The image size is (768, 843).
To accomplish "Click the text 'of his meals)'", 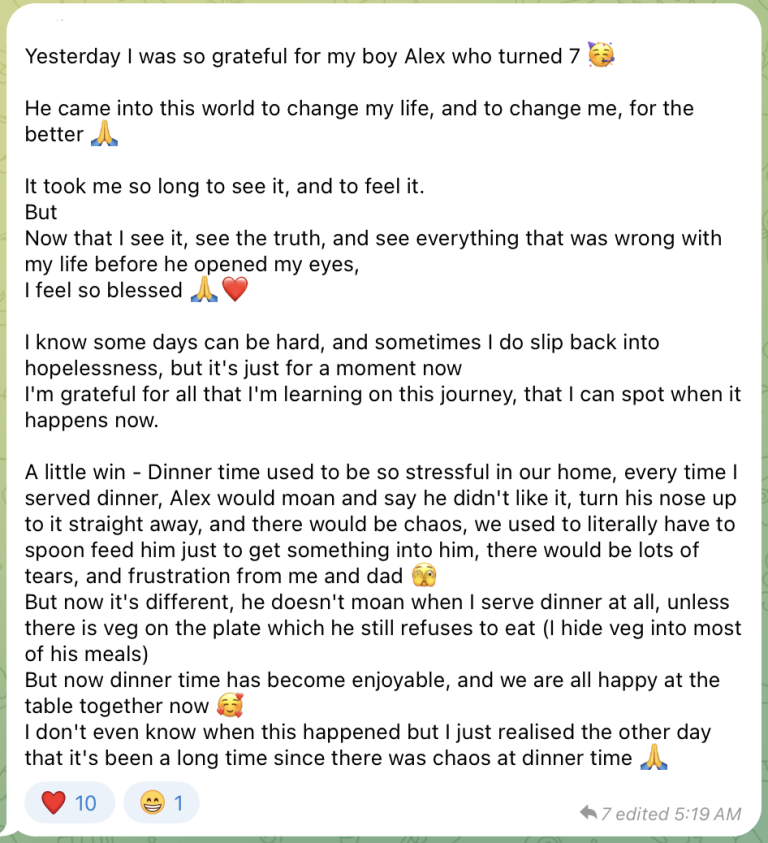I will point(87,654).
